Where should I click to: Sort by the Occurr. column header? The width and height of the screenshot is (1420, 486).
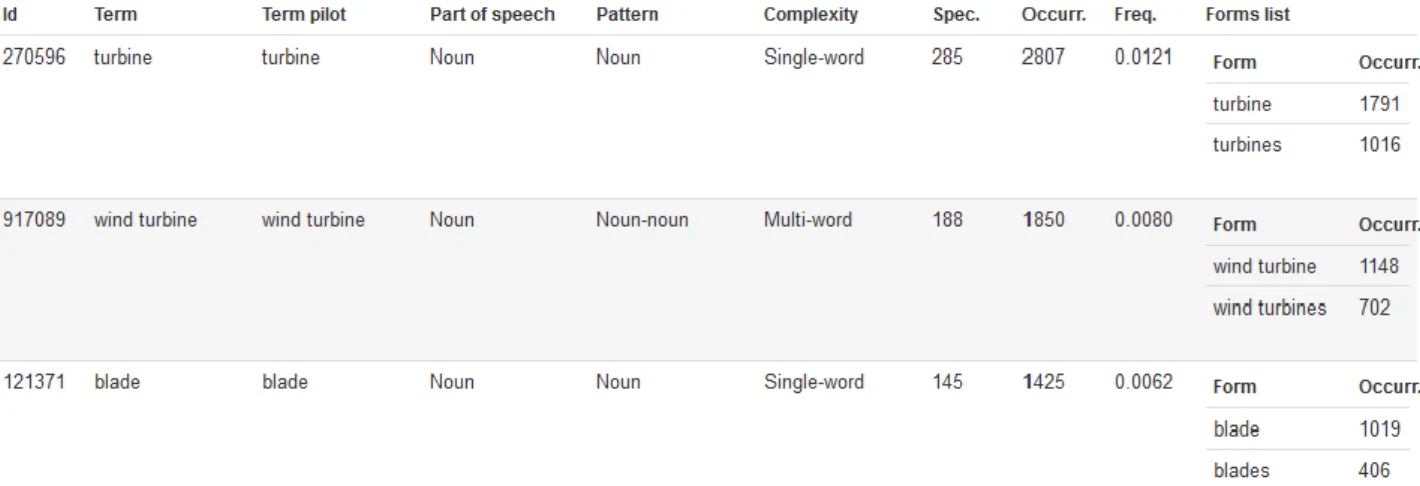point(1054,15)
